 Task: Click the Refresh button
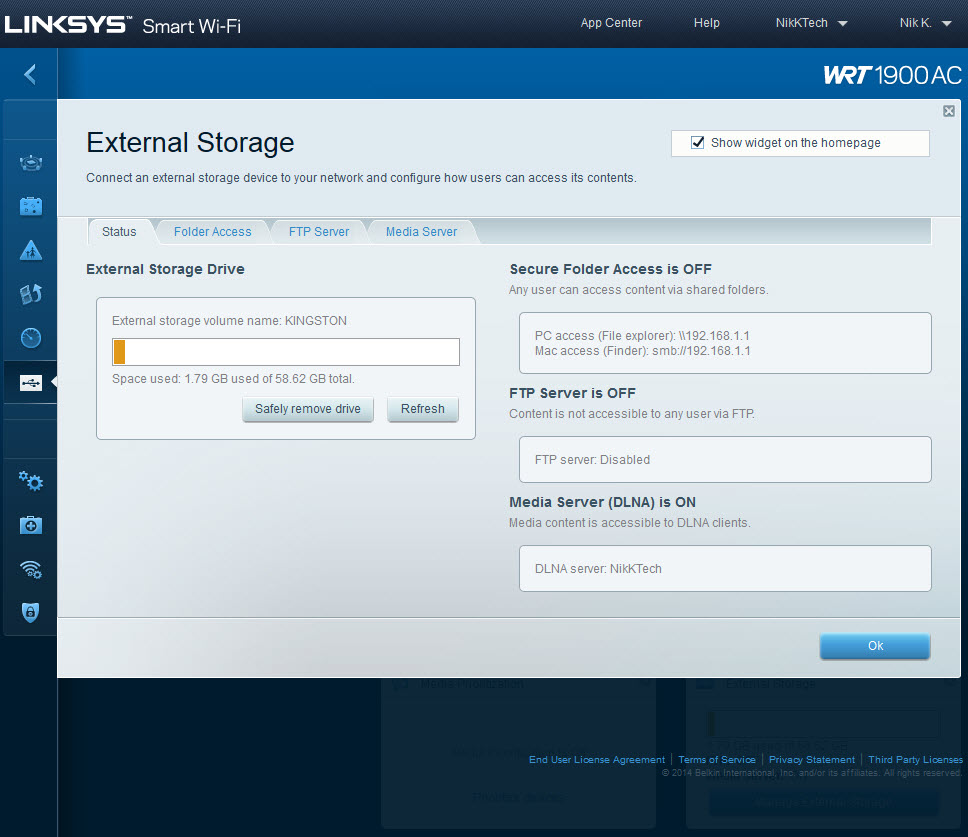[423, 409]
